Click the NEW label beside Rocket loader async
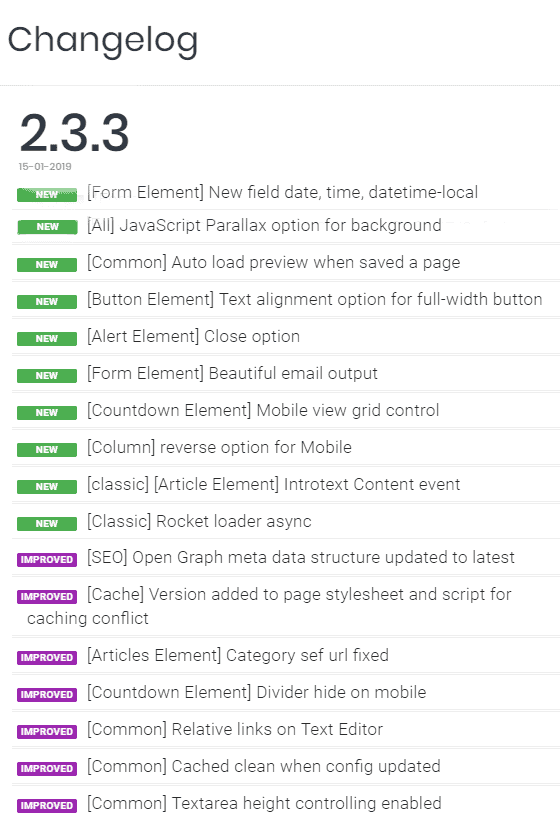Viewport: 560px width, 819px height. coord(47,523)
